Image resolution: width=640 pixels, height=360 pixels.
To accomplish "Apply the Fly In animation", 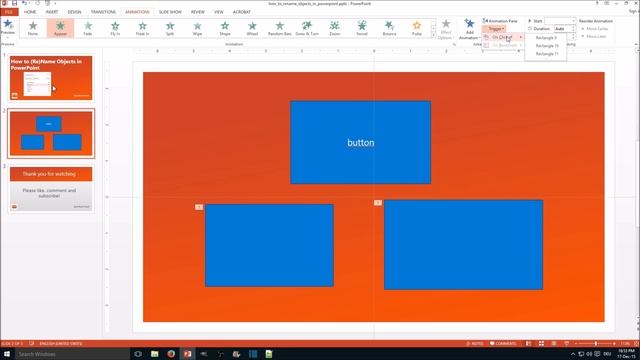I will (x=115, y=28).
